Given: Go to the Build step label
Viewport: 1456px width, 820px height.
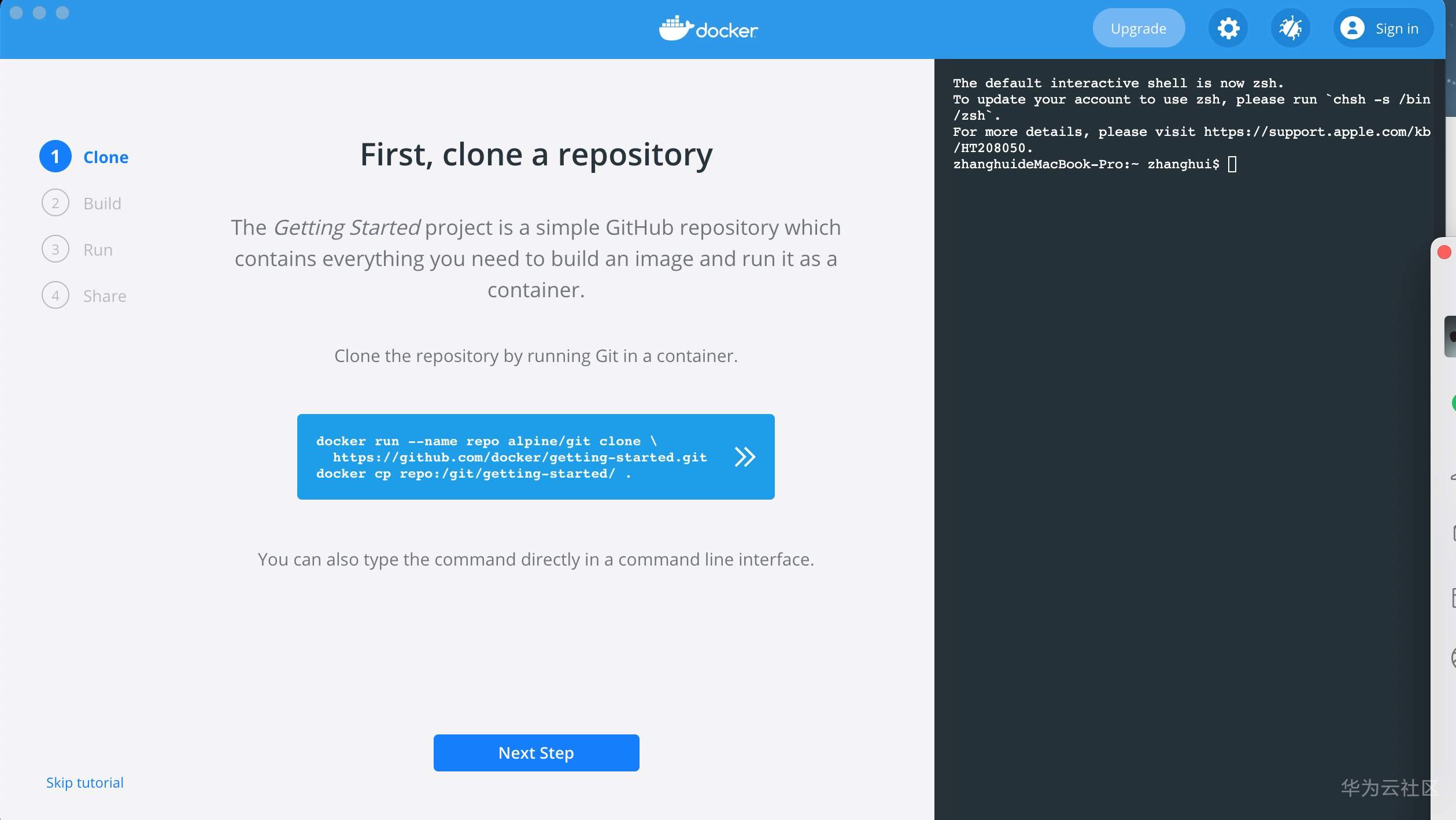Looking at the screenshot, I should [x=102, y=204].
